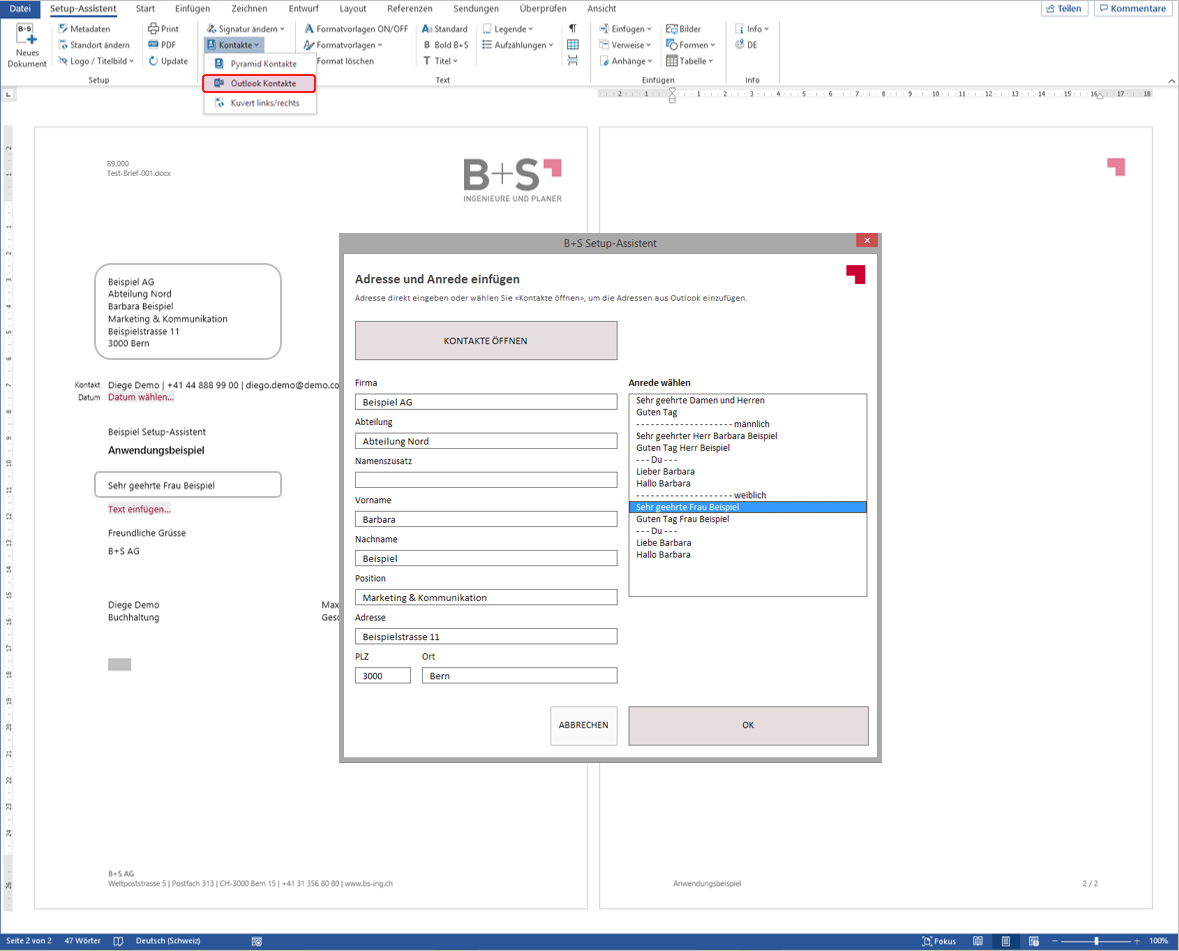Collapse the Kontakte dropdown button
1179x951 pixels.
click(233, 45)
